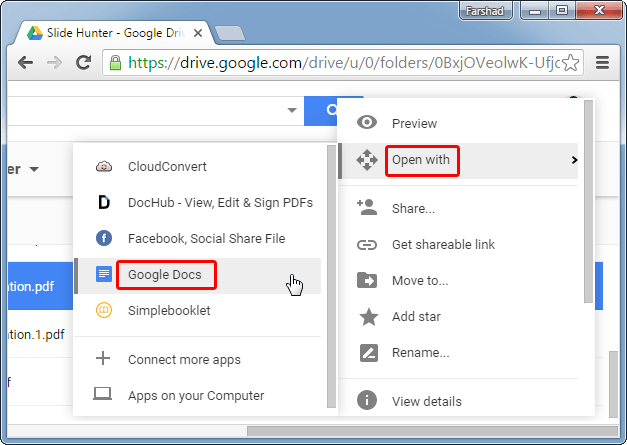
Task: Click the Add star icon
Action: [367, 317]
